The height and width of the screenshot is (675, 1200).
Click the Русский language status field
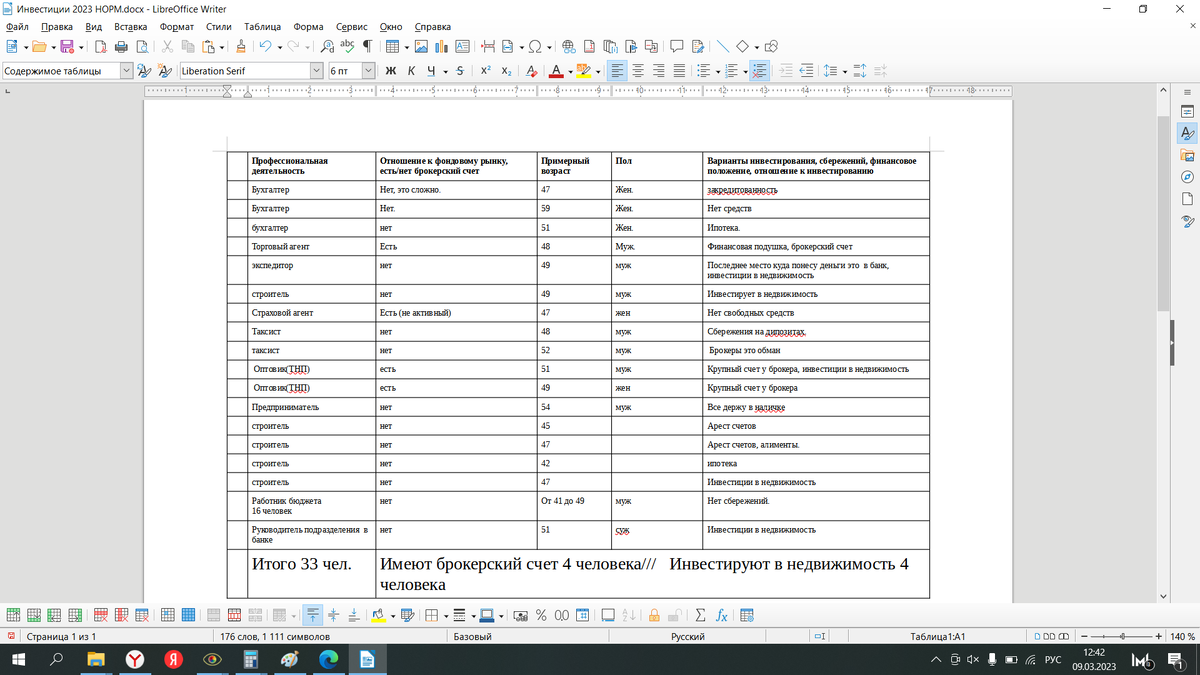pyautogui.click(x=687, y=637)
